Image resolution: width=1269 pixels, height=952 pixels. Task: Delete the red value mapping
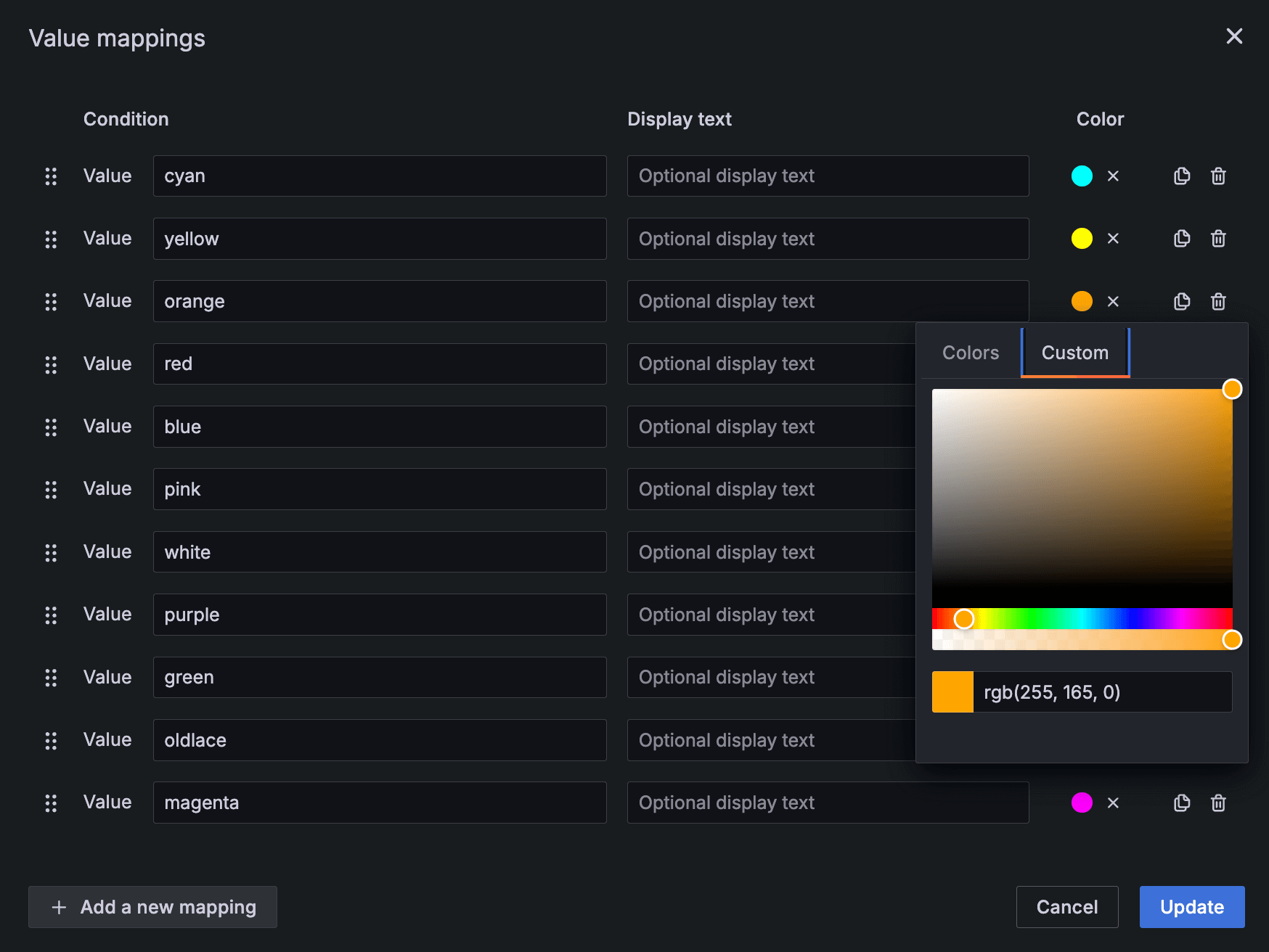click(1218, 364)
